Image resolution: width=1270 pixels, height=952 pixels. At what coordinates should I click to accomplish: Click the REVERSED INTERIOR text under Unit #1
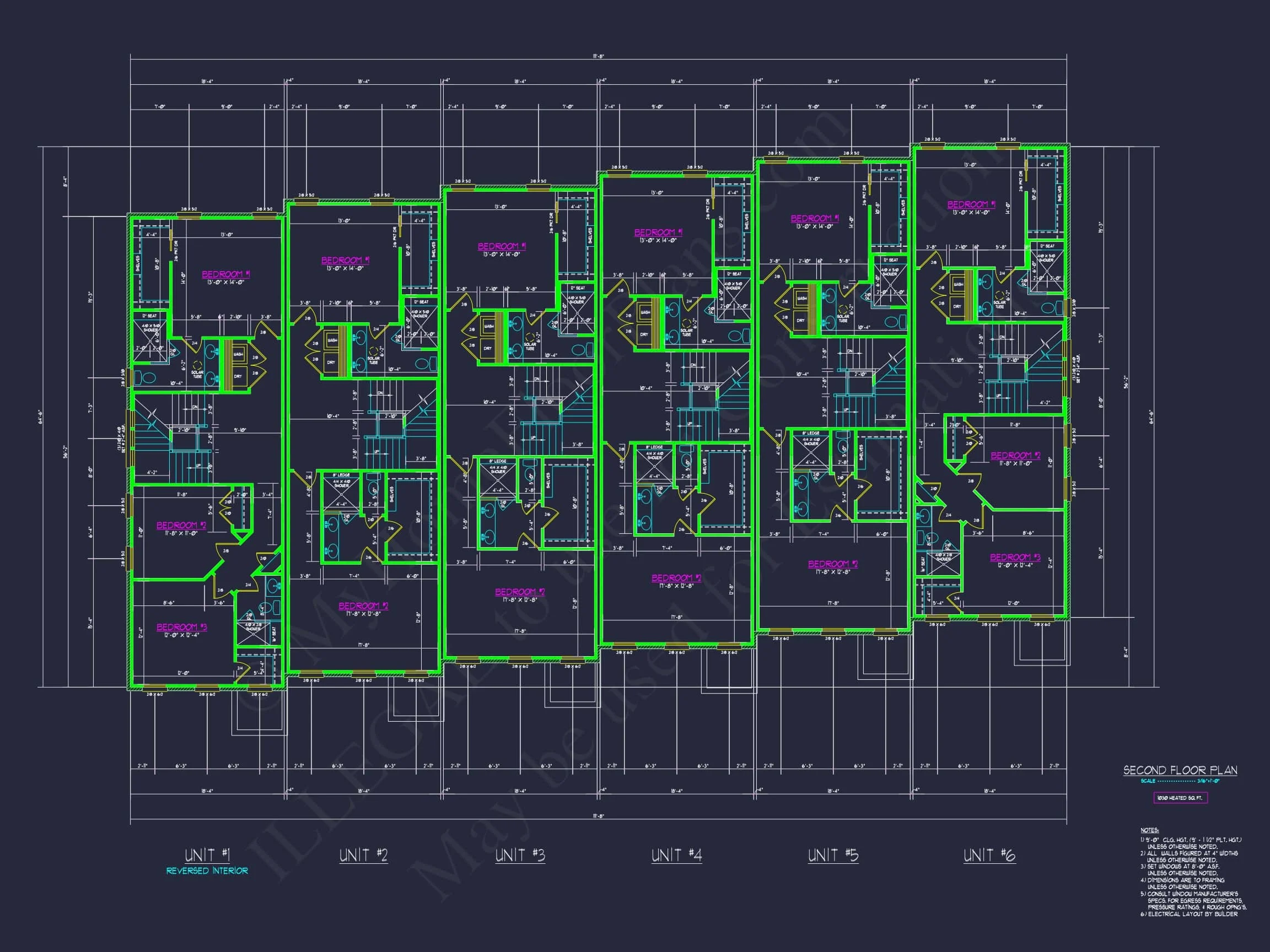click(207, 870)
